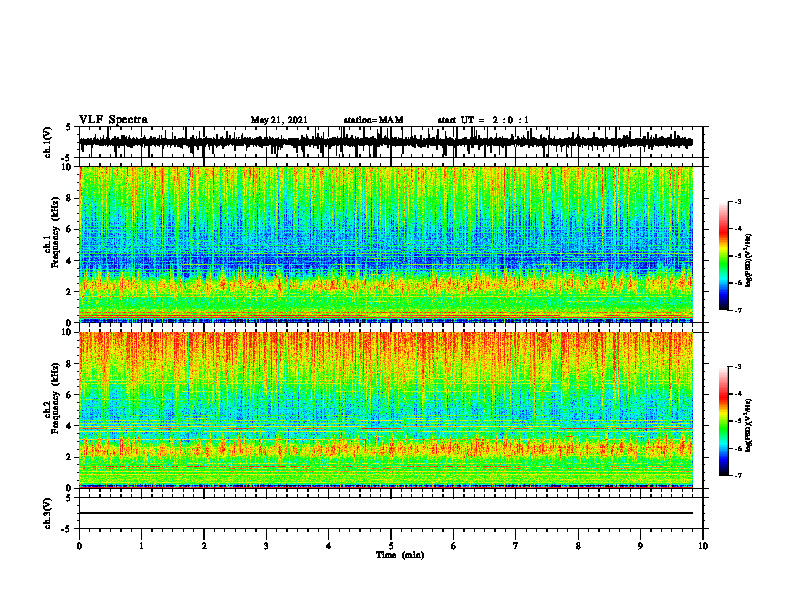Click the "station=MAM" header label
The width and height of the screenshot is (792, 612).
pos(373,120)
